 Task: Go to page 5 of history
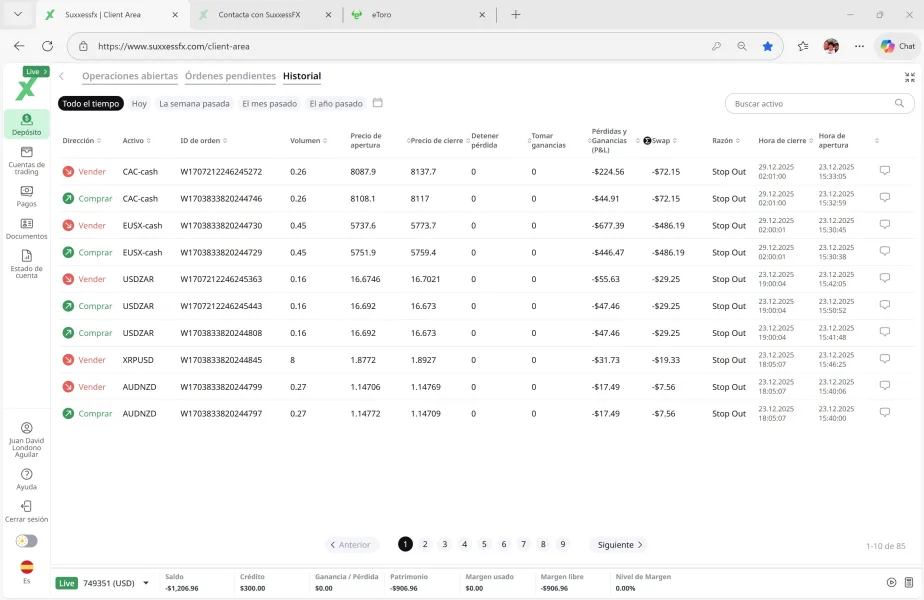tap(484, 545)
